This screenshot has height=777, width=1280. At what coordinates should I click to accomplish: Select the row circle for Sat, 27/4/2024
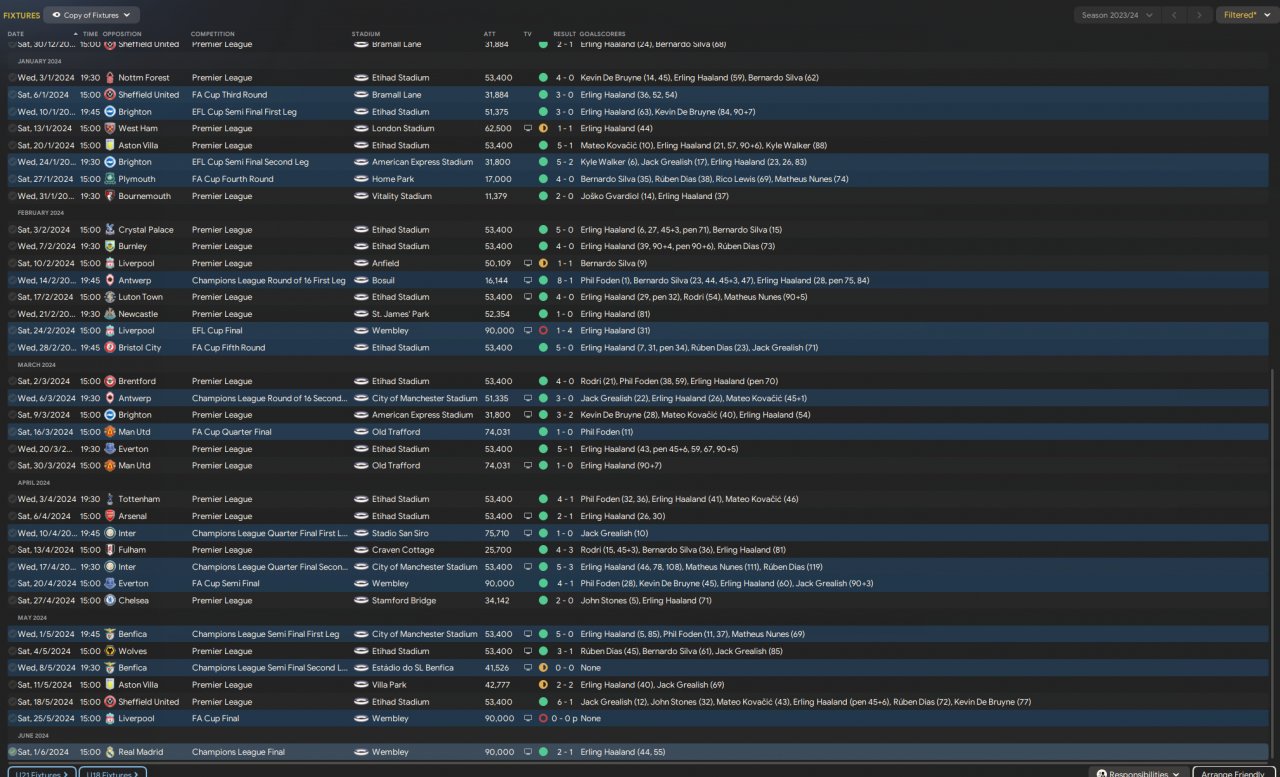click(x=12, y=601)
